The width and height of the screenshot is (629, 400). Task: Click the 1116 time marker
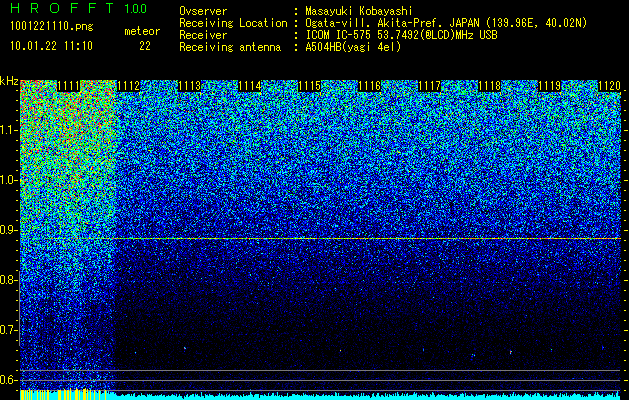(369, 86)
